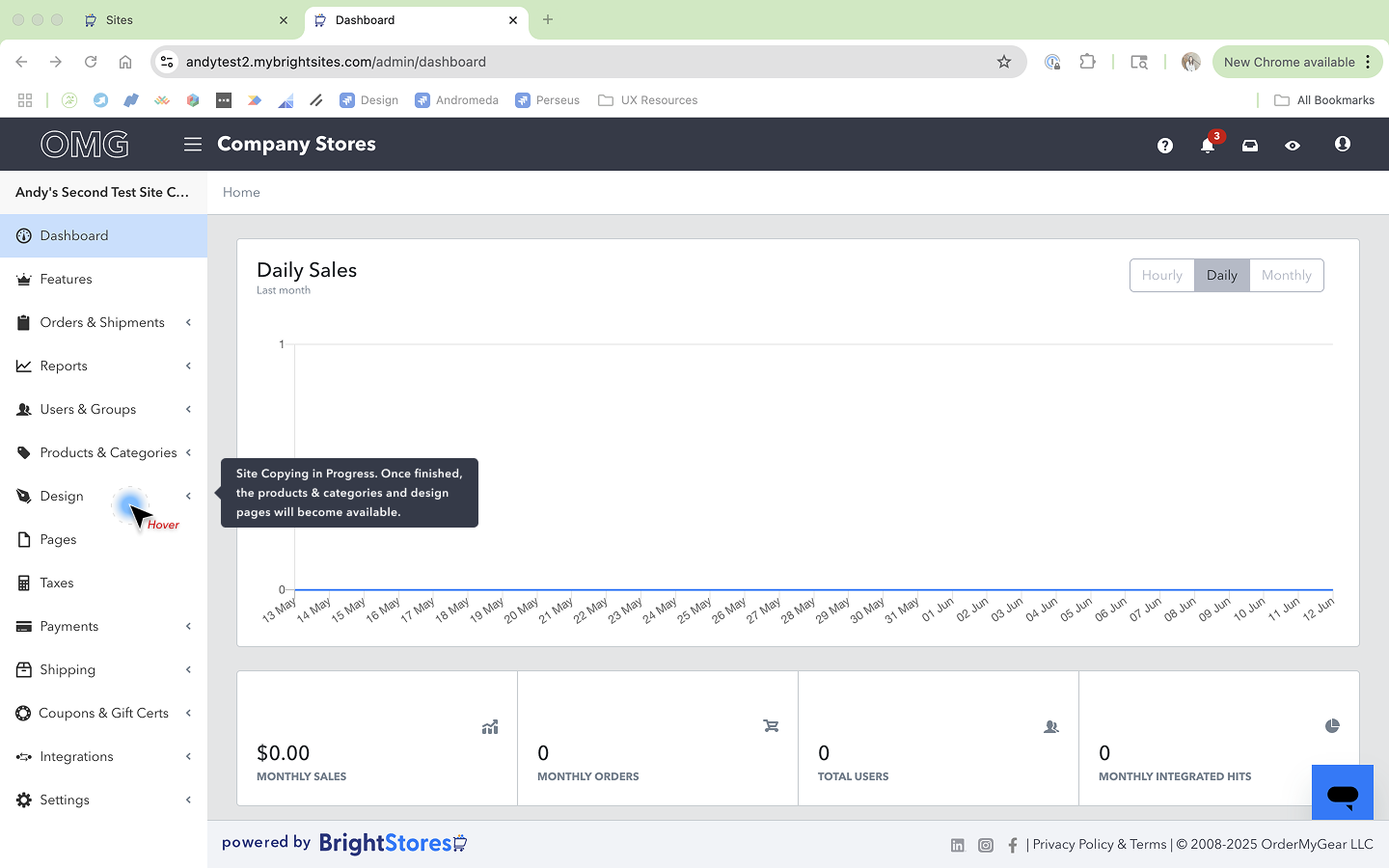1389x868 pixels.
Task: Open the Andromeda bookmark
Action: (x=456, y=100)
